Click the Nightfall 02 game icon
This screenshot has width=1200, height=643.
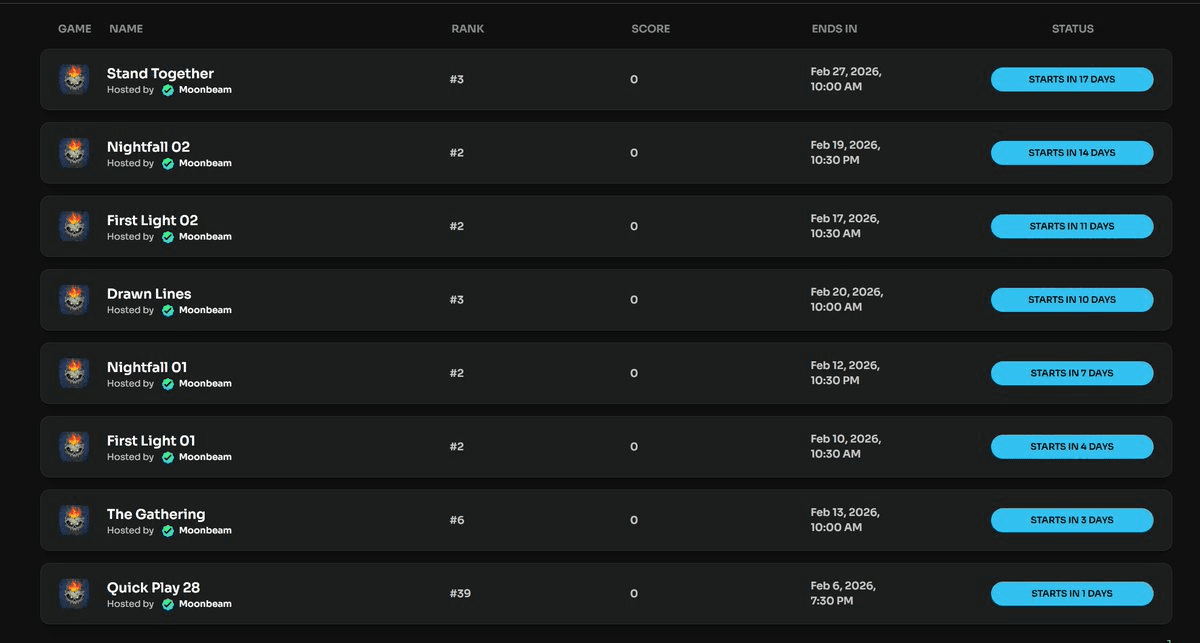74,153
